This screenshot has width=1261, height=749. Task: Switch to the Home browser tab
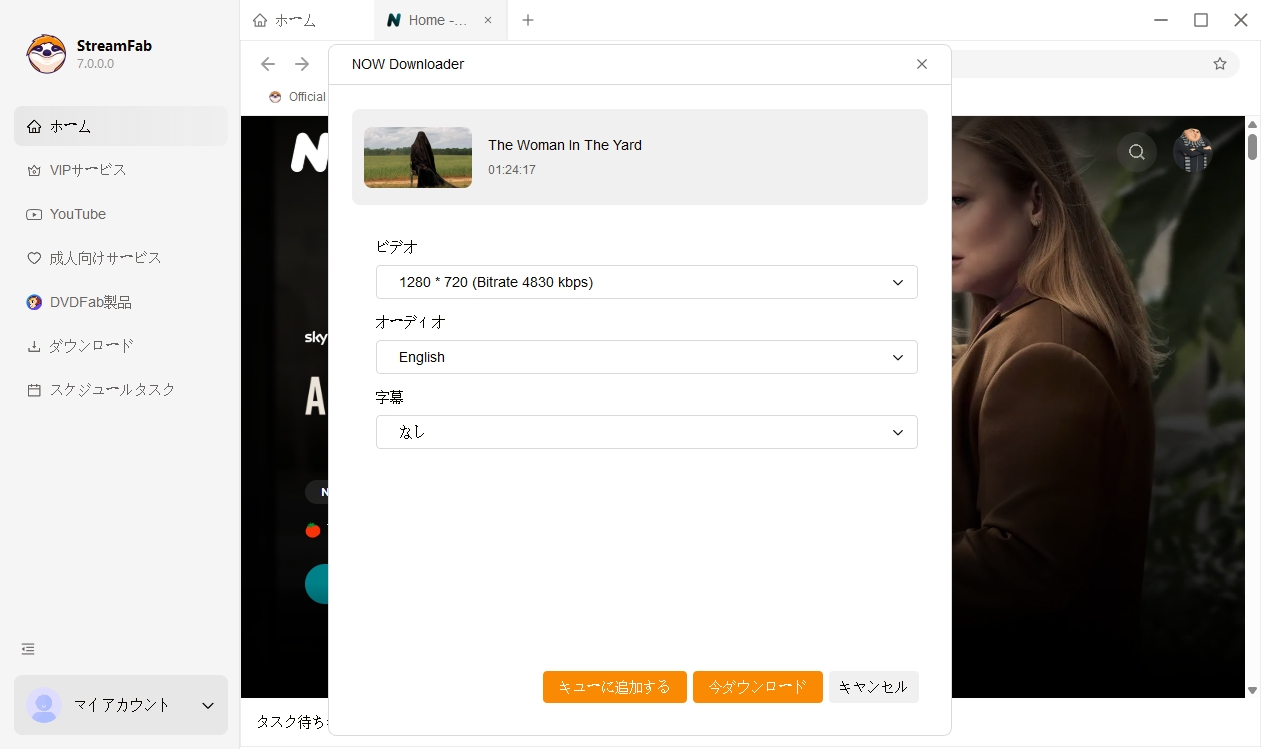point(430,20)
